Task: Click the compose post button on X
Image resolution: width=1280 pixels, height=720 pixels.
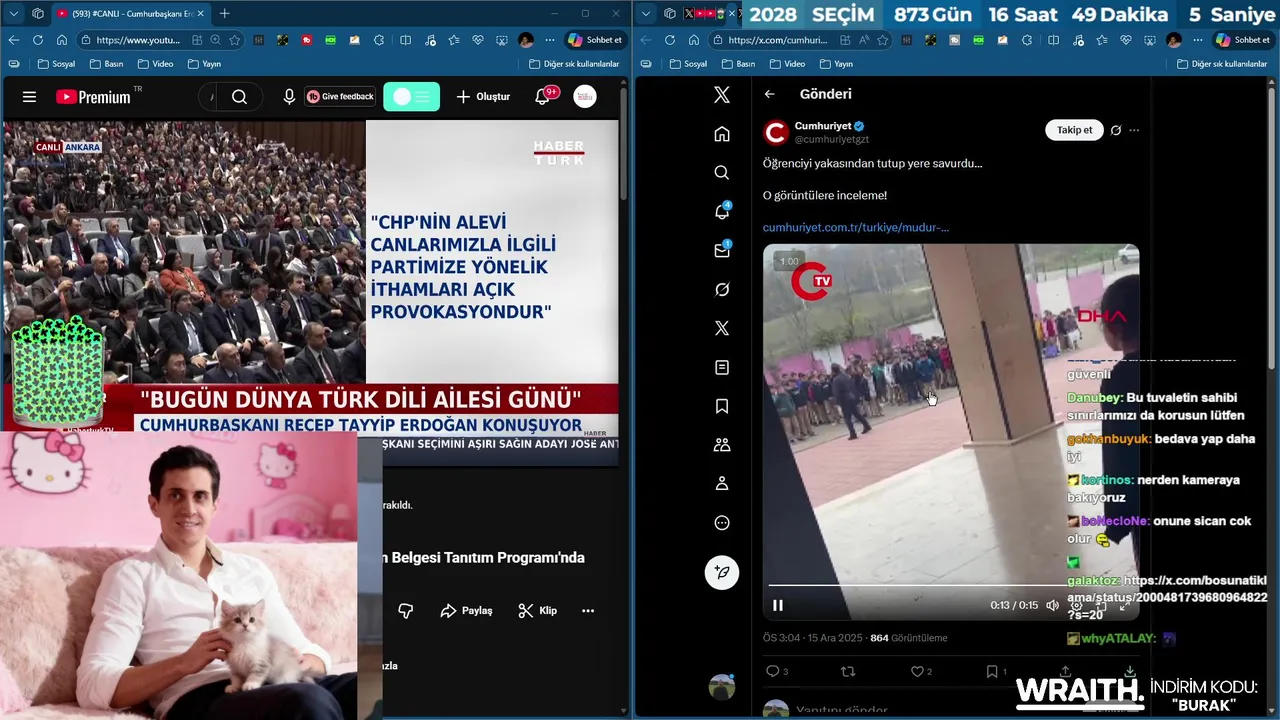Action: (x=722, y=573)
